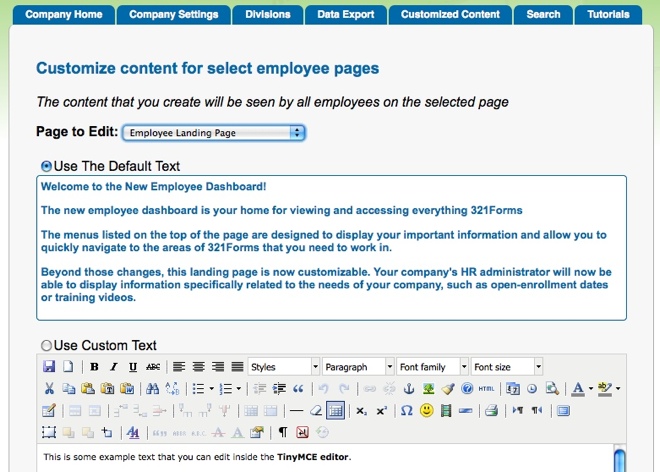This screenshot has width=660, height=472.
Task: Apply italic formatting in the editor
Action: click(113, 367)
